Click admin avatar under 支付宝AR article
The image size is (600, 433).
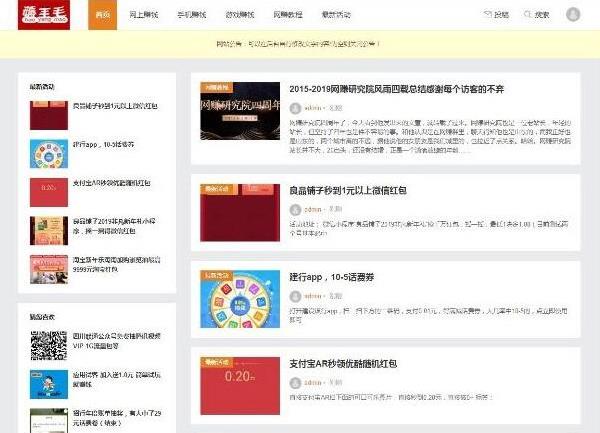tap(295, 383)
